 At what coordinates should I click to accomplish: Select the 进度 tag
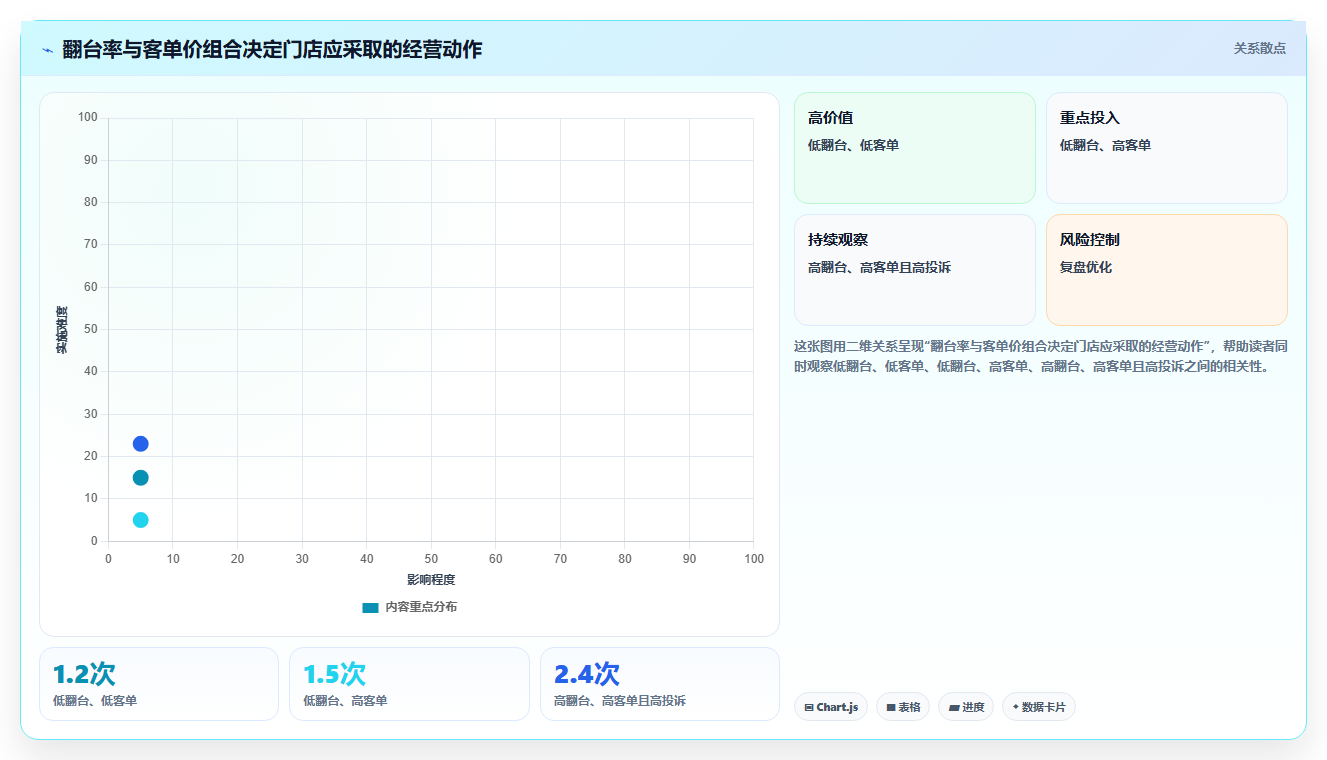click(966, 707)
